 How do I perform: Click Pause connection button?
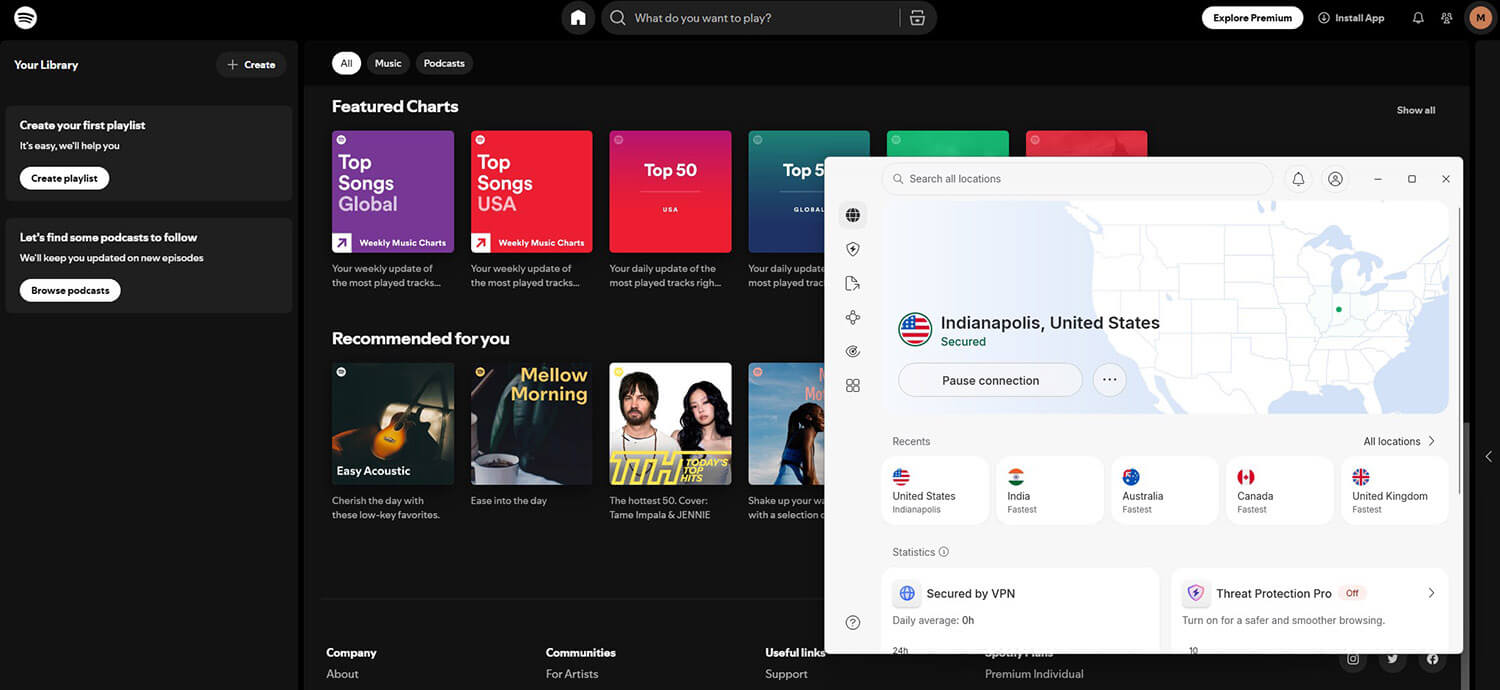click(990, 380)
